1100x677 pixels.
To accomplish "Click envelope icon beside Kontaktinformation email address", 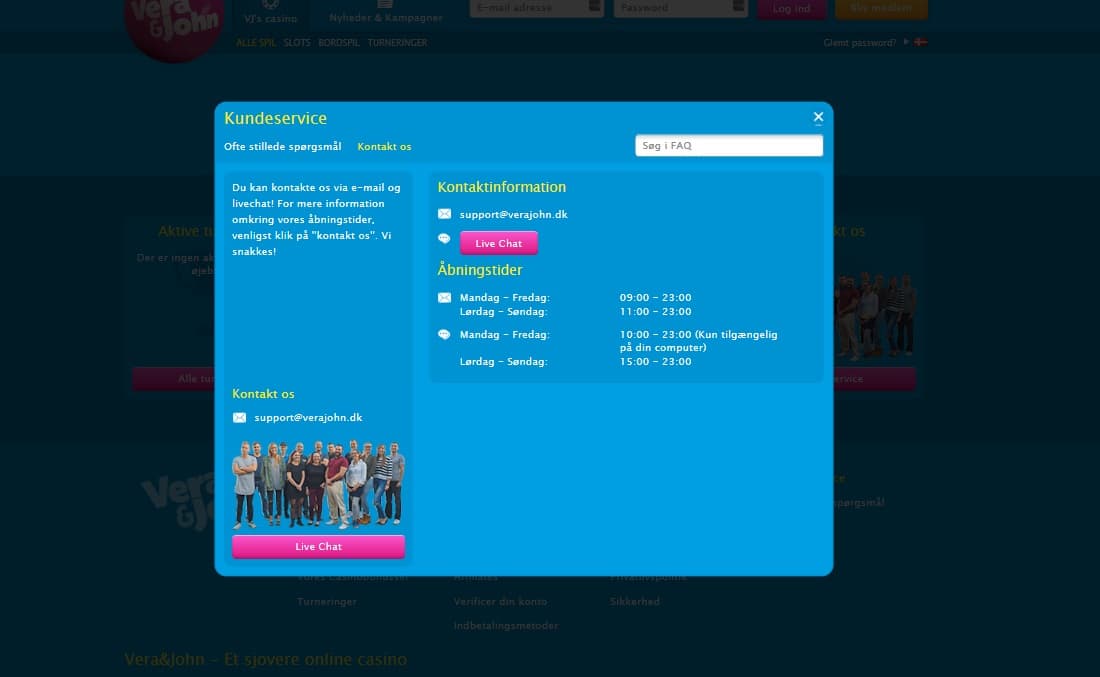I will point(444,214).
